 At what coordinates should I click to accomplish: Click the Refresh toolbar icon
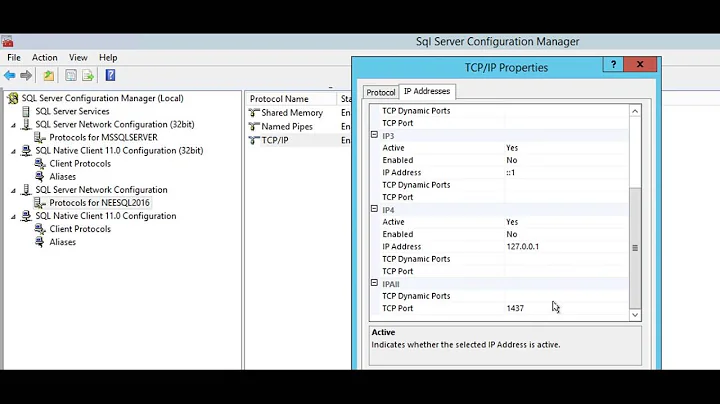(71, 75)
